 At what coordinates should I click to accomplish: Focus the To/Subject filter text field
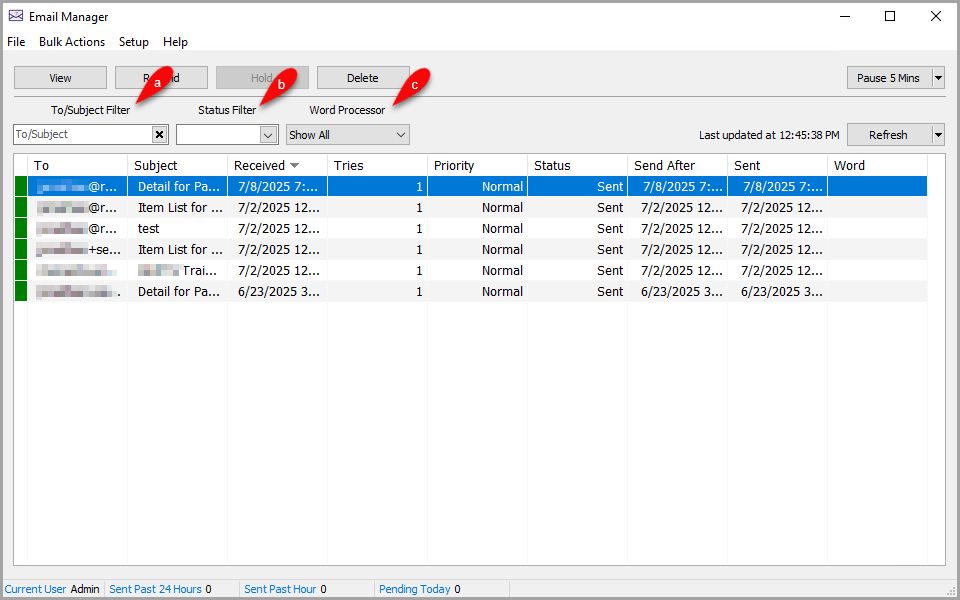tap(83, 135)
